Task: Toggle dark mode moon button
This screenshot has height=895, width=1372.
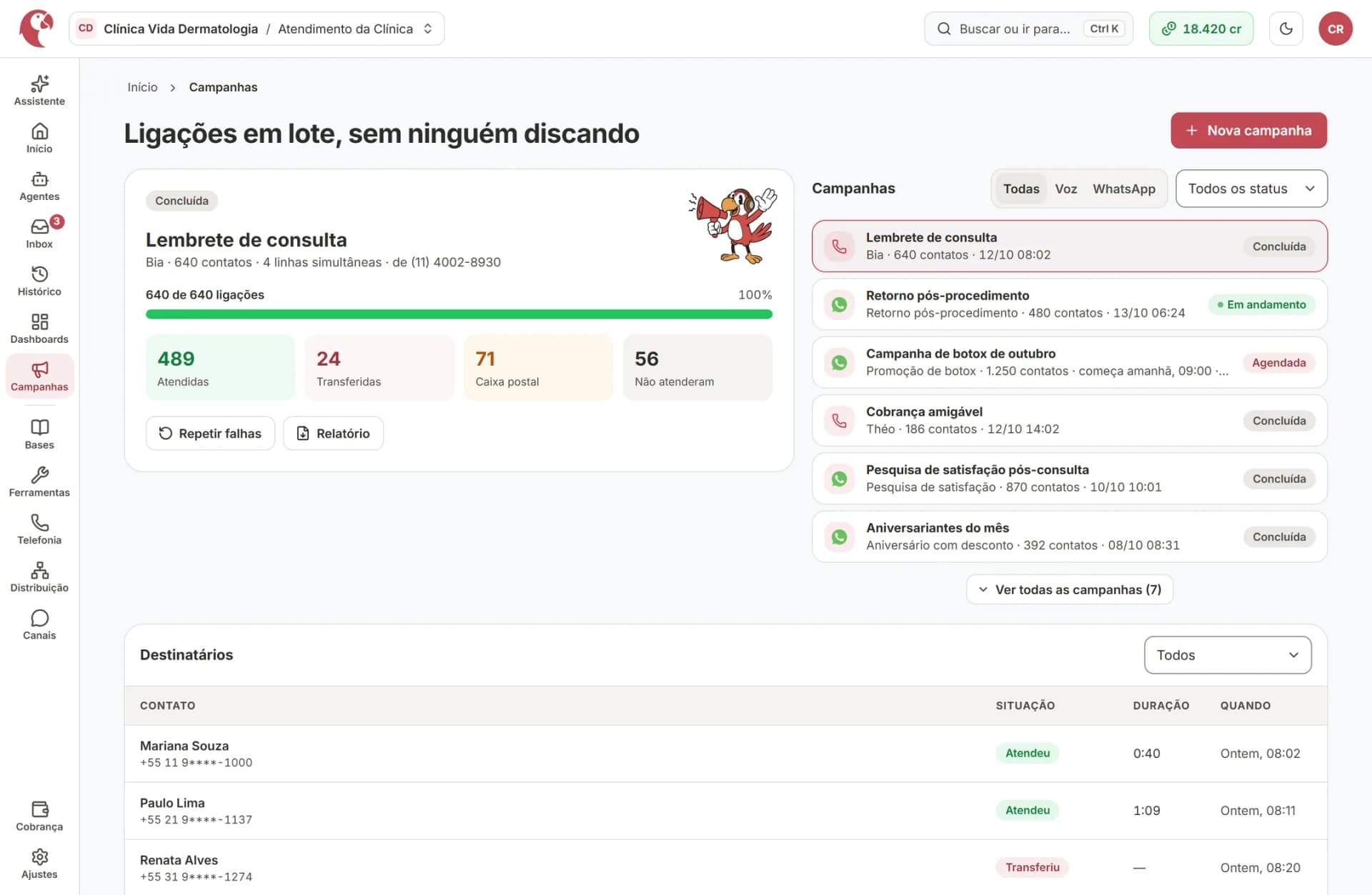Action: tap(1286, 29)
